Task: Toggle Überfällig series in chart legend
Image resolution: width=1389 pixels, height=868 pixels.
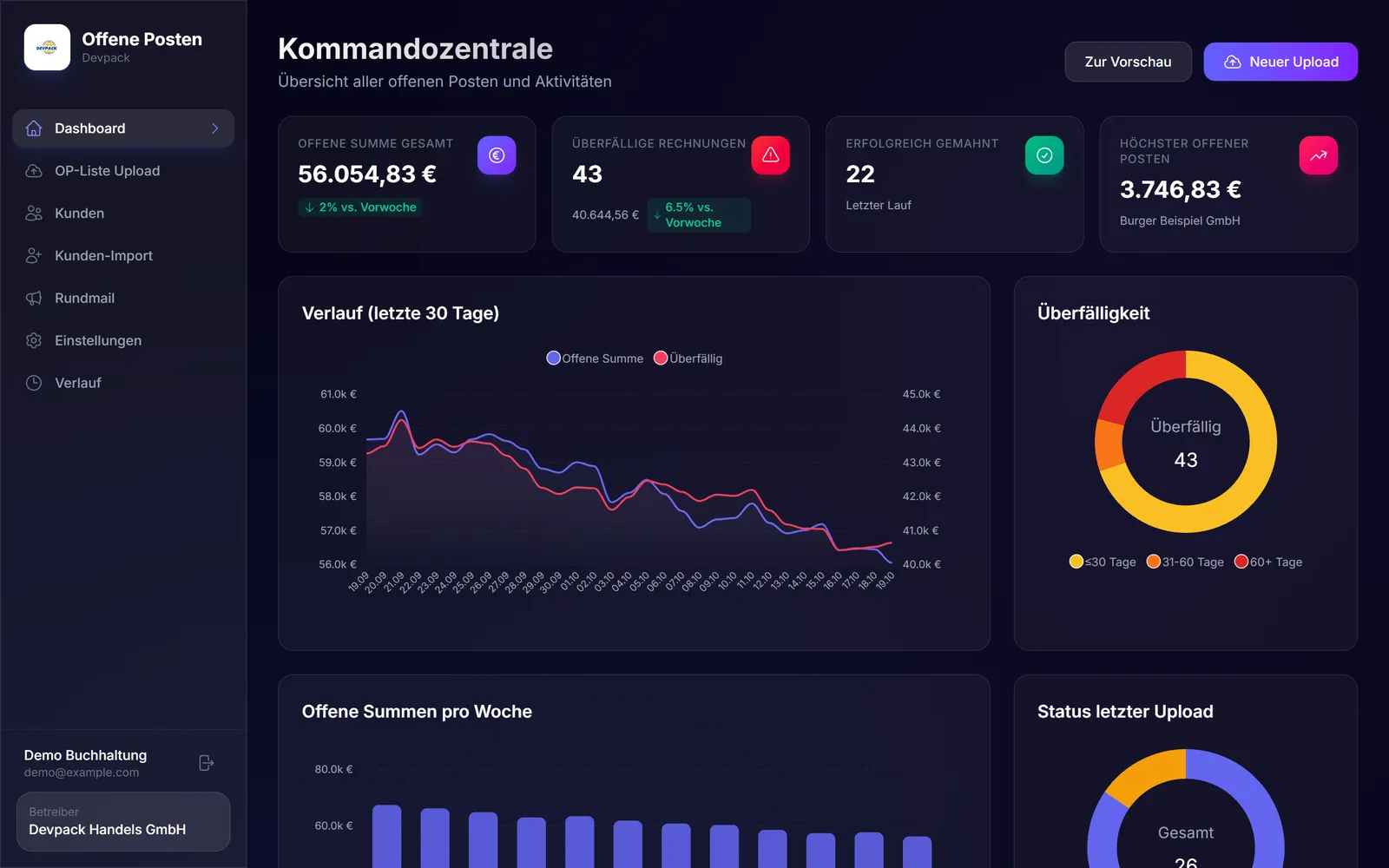Action: coord(688,358)
